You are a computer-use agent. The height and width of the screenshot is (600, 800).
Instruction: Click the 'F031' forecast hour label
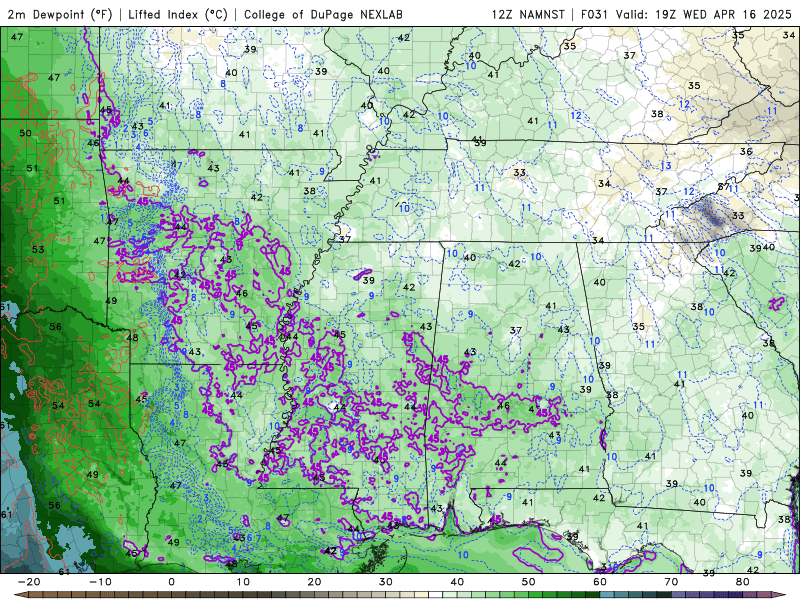pyautogui.click(x=595, y=14)
